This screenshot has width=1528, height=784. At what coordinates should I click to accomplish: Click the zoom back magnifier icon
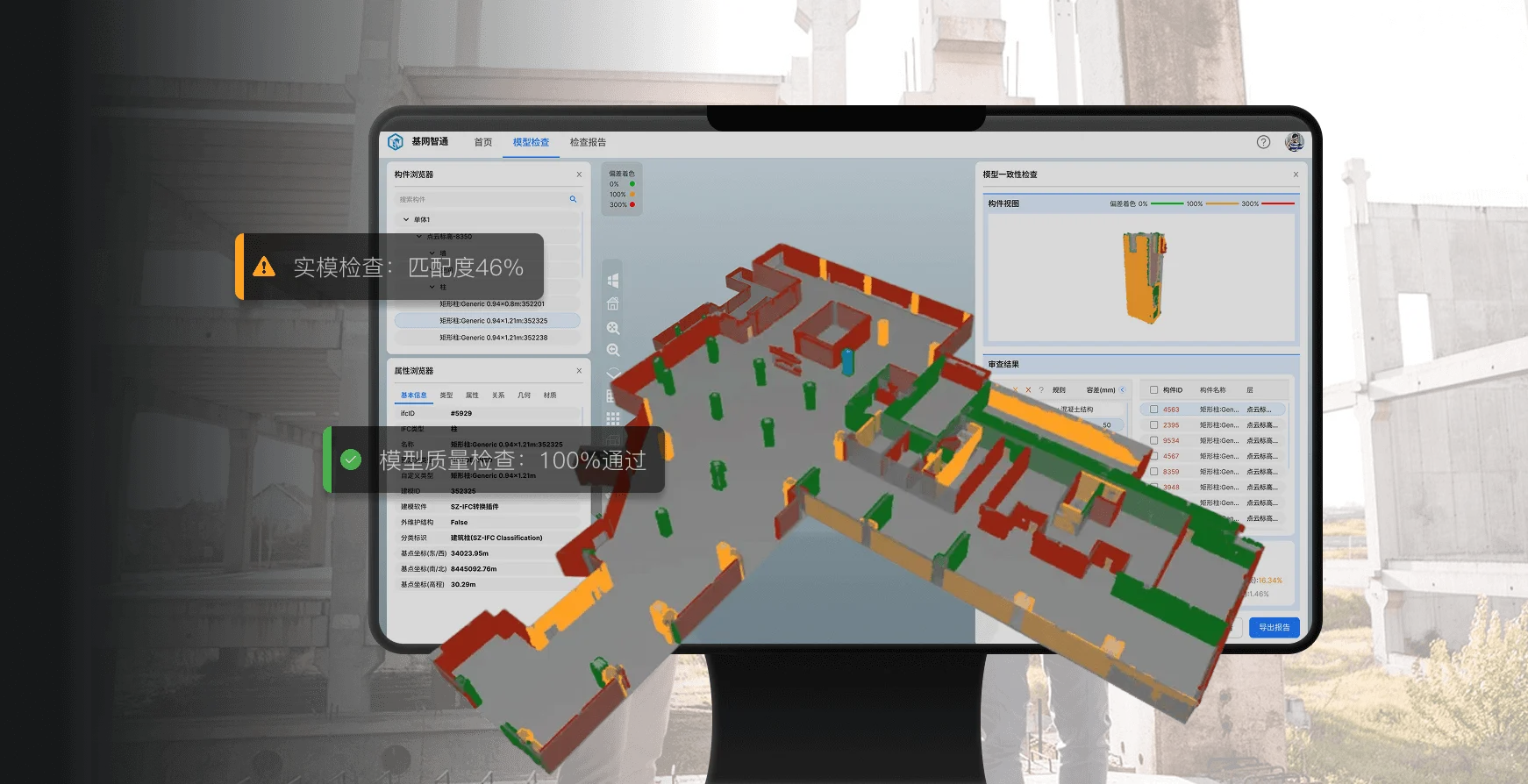(x=613, y=350)
